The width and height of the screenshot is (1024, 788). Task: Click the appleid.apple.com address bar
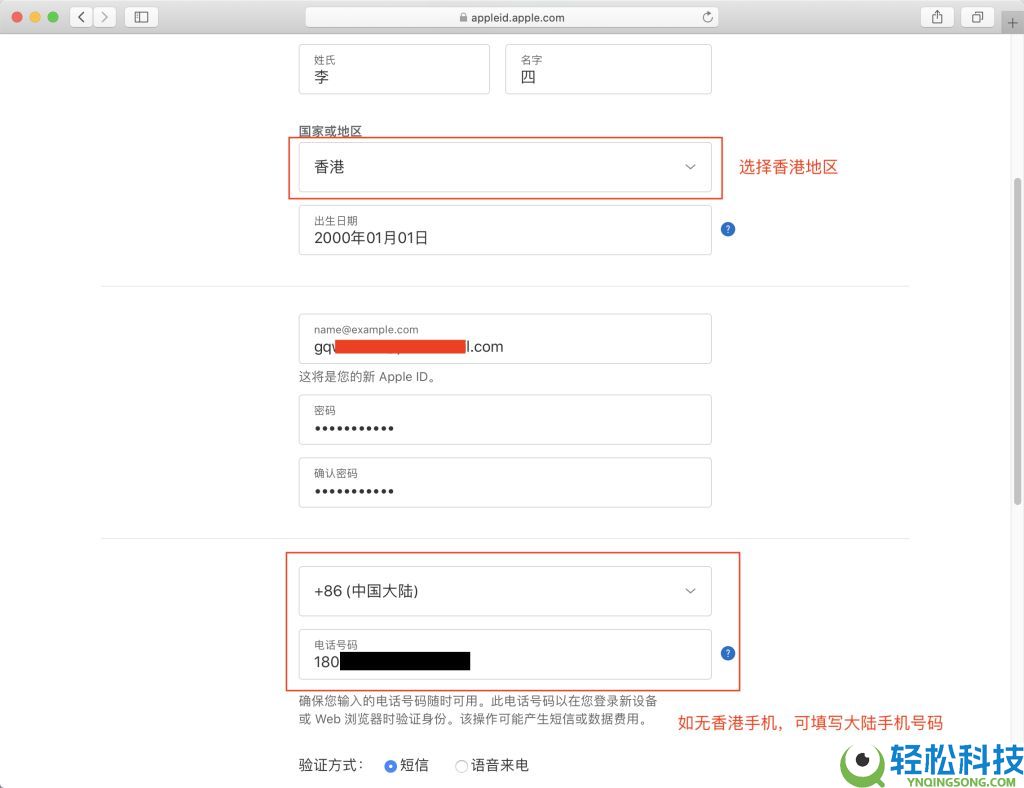tap(512, 18)
